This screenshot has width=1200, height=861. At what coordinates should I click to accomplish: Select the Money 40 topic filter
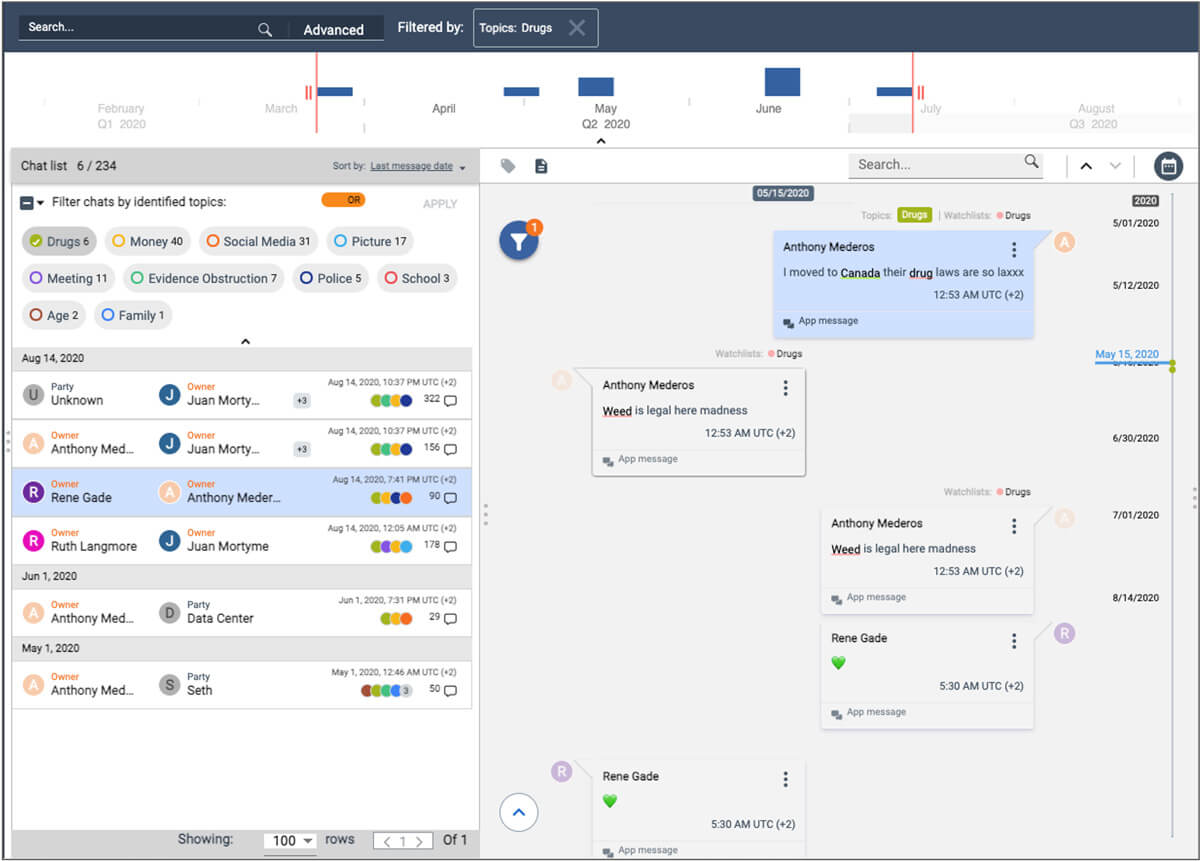(x=147, y=241)
